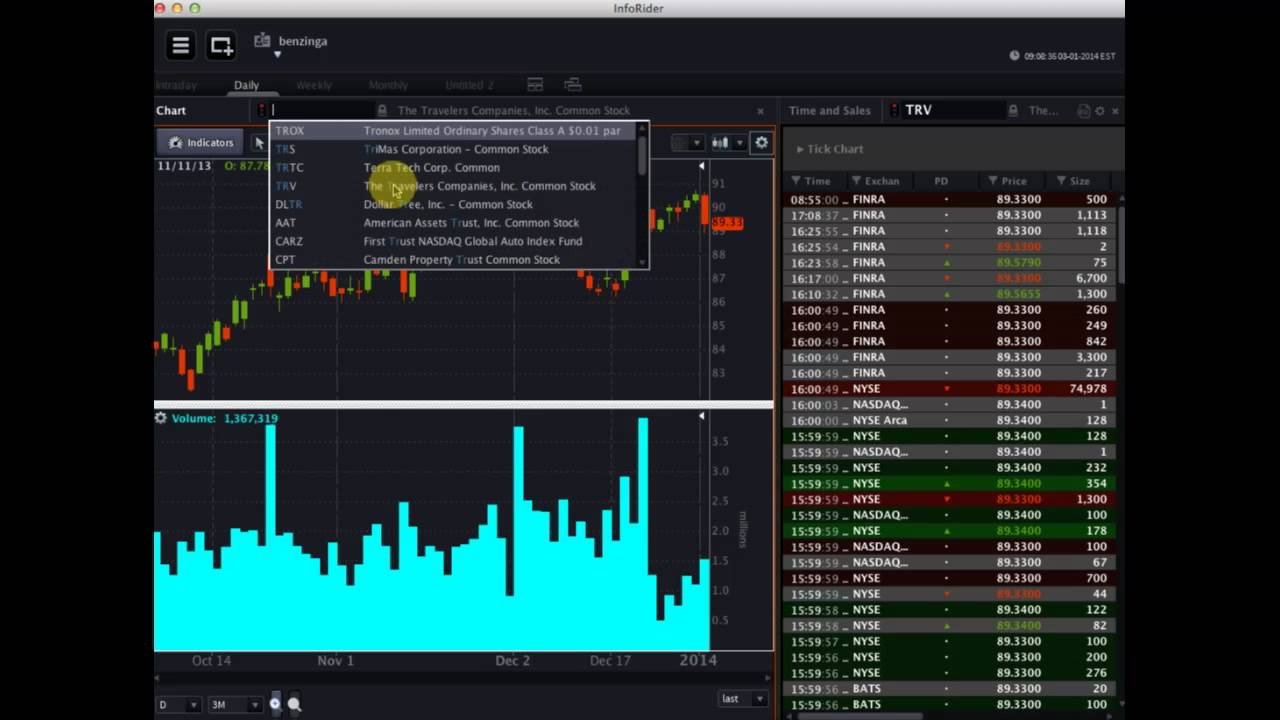Open the Volume indicator settings gear
The width and height of the screenshot is (1280, 720).
click(x=161, y=418)
